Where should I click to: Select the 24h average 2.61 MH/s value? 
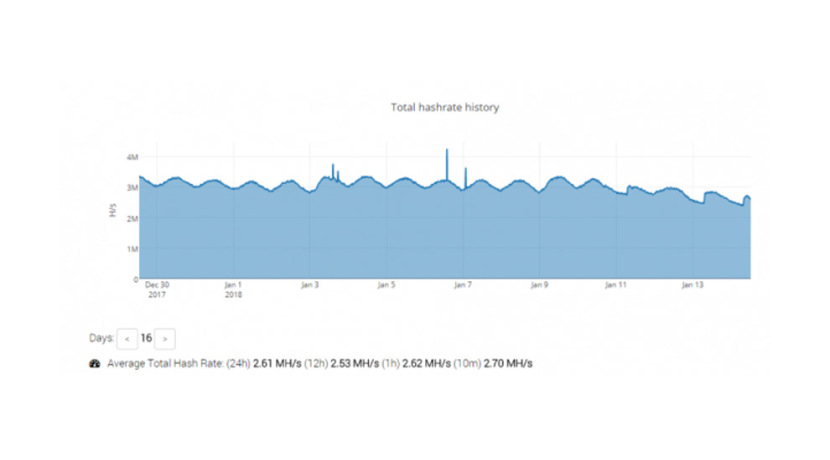pos(277,364)
